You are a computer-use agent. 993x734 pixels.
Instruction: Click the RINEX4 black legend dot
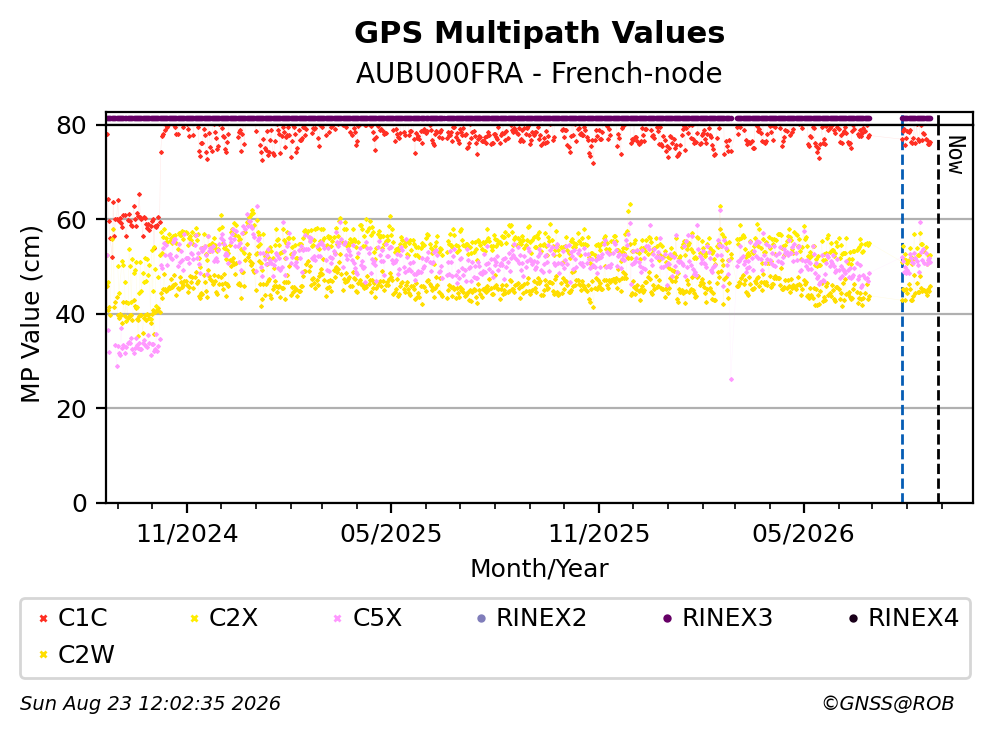pos(854,619)
